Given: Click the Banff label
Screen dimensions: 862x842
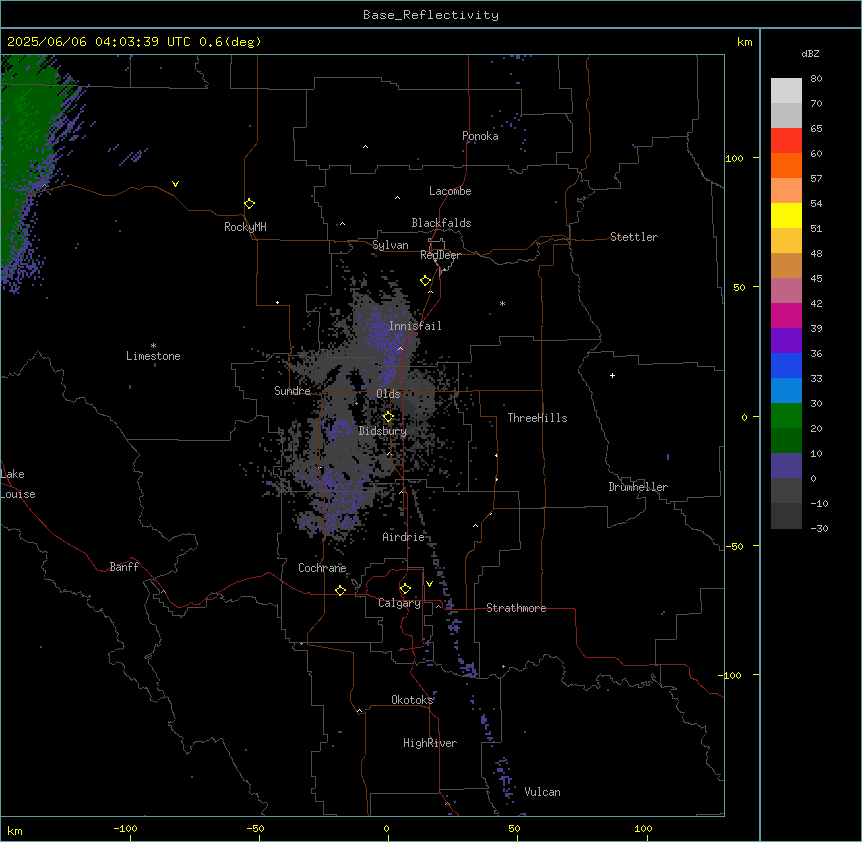Looking at the screenshot, I should click(x=124, y=567).
